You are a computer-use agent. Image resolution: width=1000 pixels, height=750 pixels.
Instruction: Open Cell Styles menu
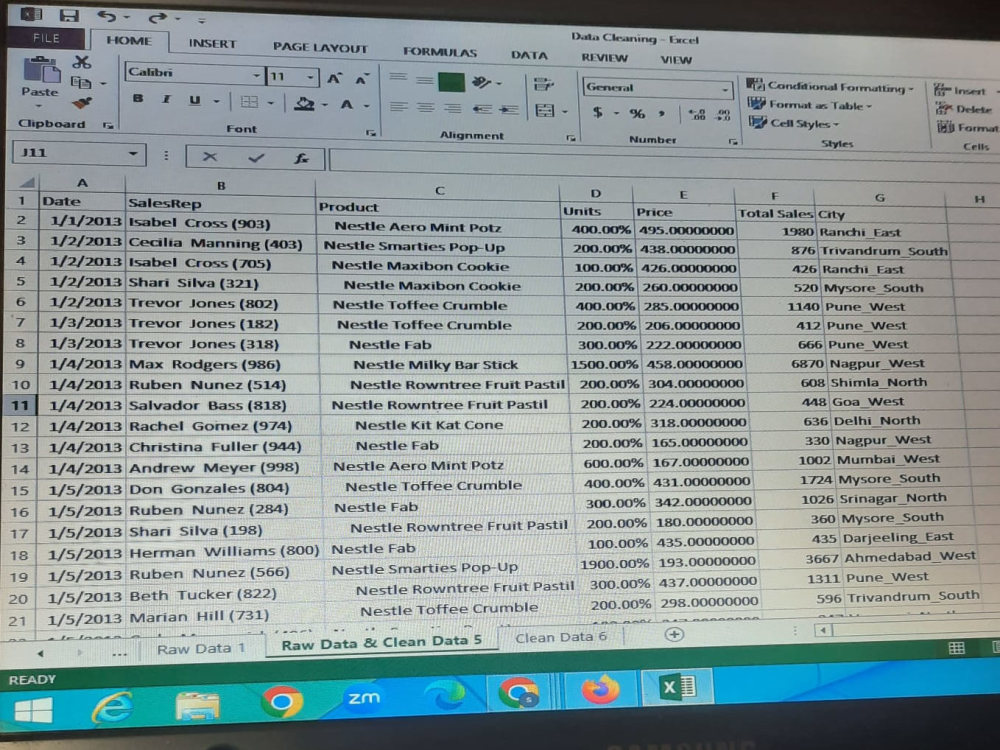point(795,123)
